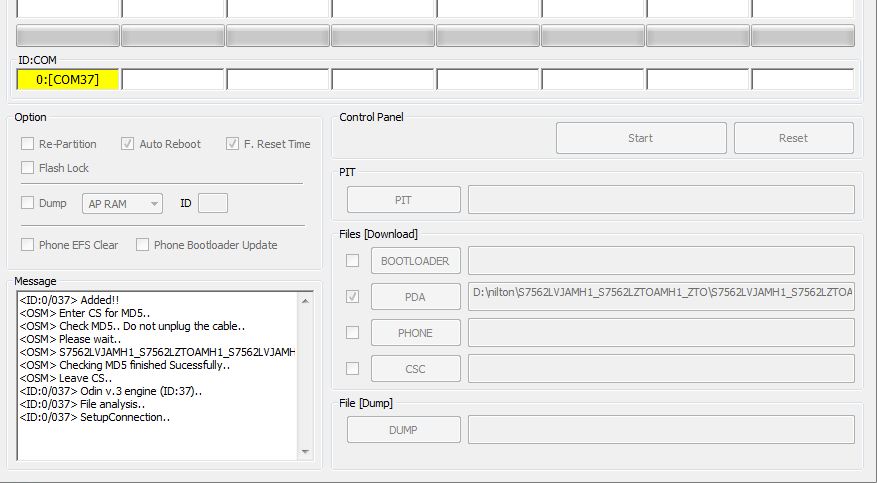Enable the Flash Lock option

pos(28,168)
